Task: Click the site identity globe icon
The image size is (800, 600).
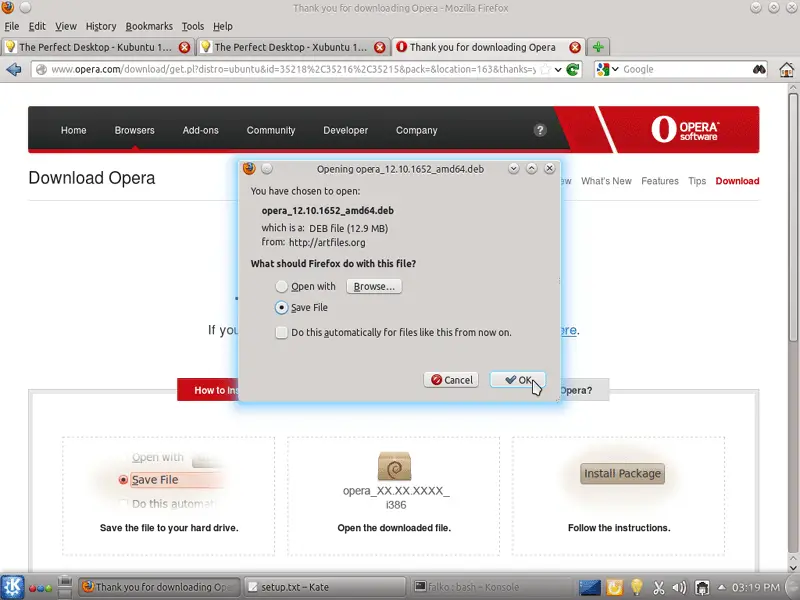Action: pos(41,69)
